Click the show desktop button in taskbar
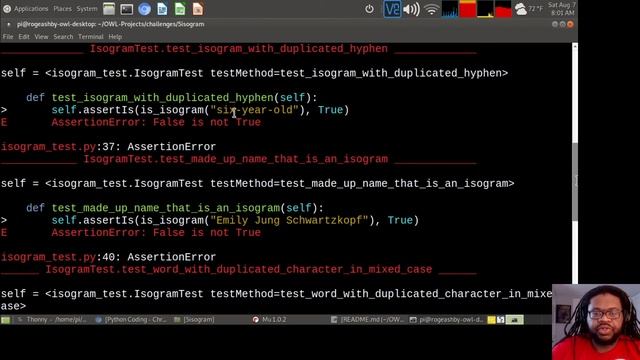This screenshot has width=640, height=360. pyautogui.click(x=6, y=320)
